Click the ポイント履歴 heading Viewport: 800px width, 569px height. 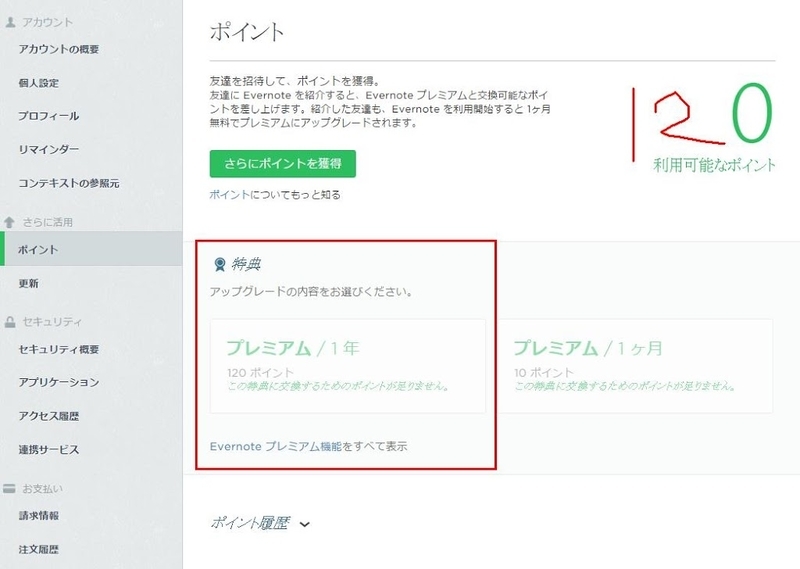point(250,523)
